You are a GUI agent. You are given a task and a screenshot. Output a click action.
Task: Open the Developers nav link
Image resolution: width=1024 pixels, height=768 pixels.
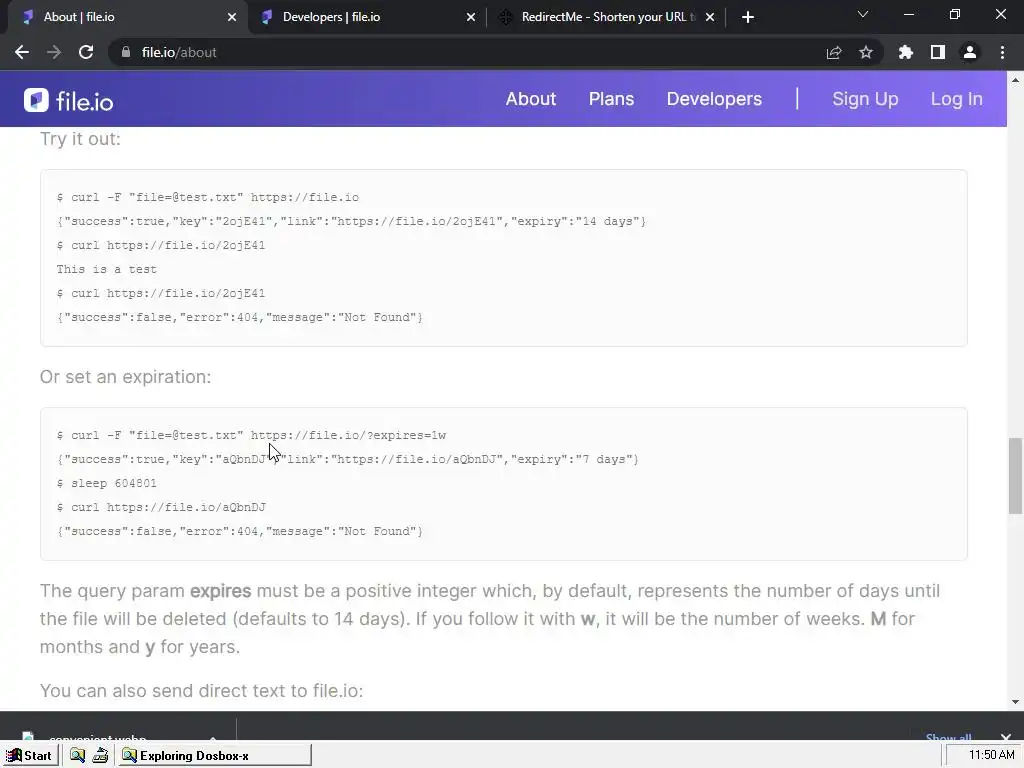coord(714,99)
